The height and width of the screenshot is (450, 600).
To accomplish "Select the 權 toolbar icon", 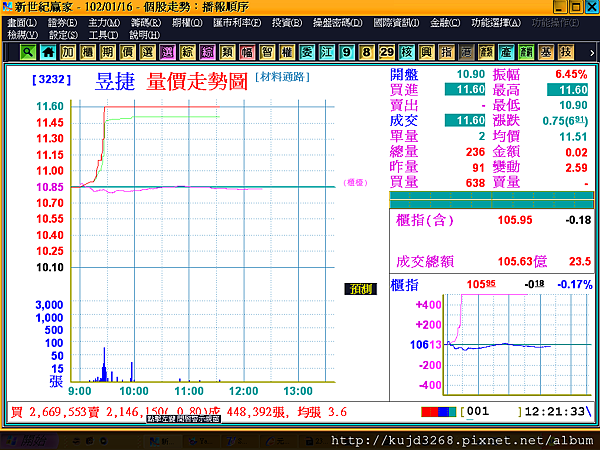I will (x=287, y=52).
